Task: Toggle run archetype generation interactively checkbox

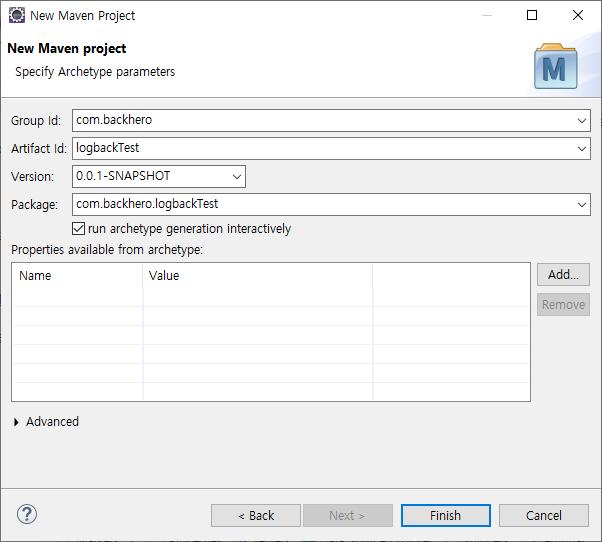Action: click(x=78, y=229)
